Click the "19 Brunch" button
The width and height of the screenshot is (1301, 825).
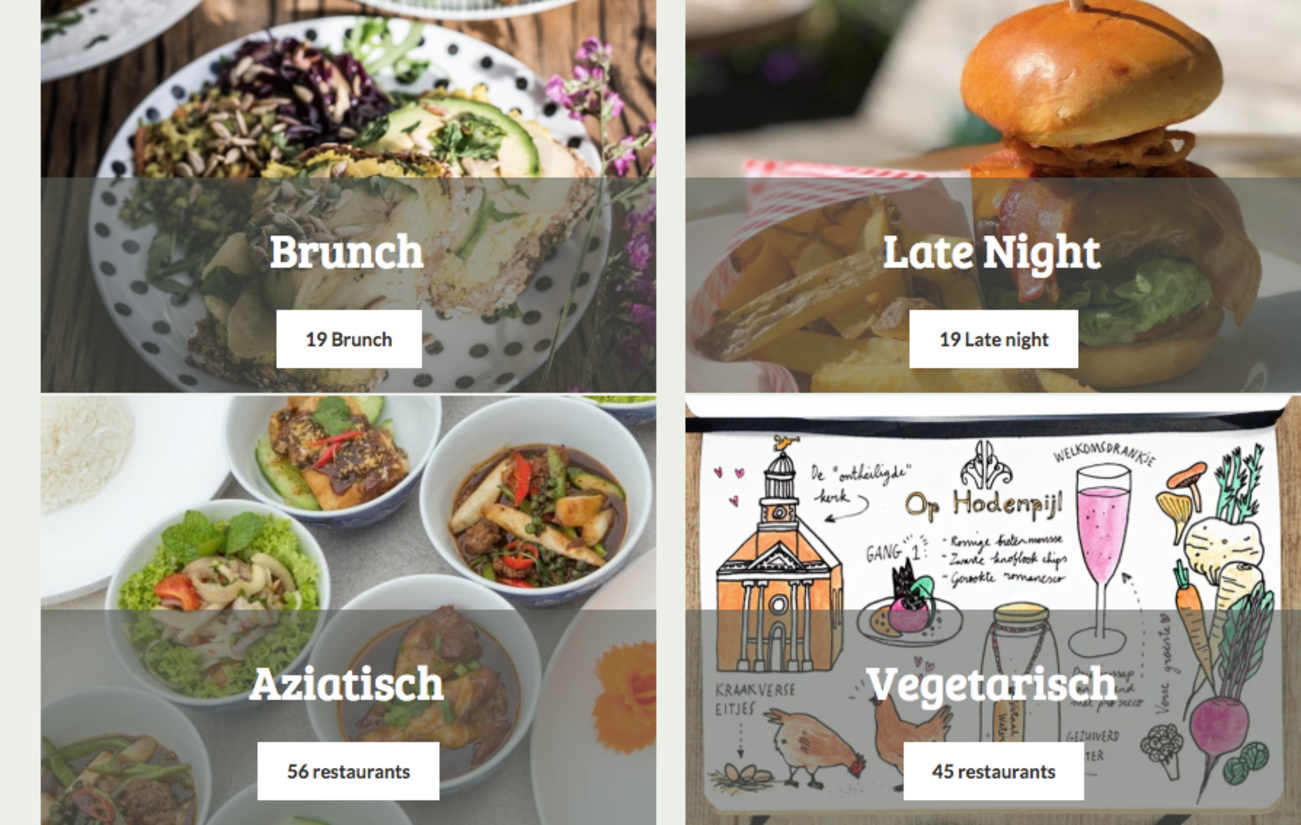[x=348, y=339]
